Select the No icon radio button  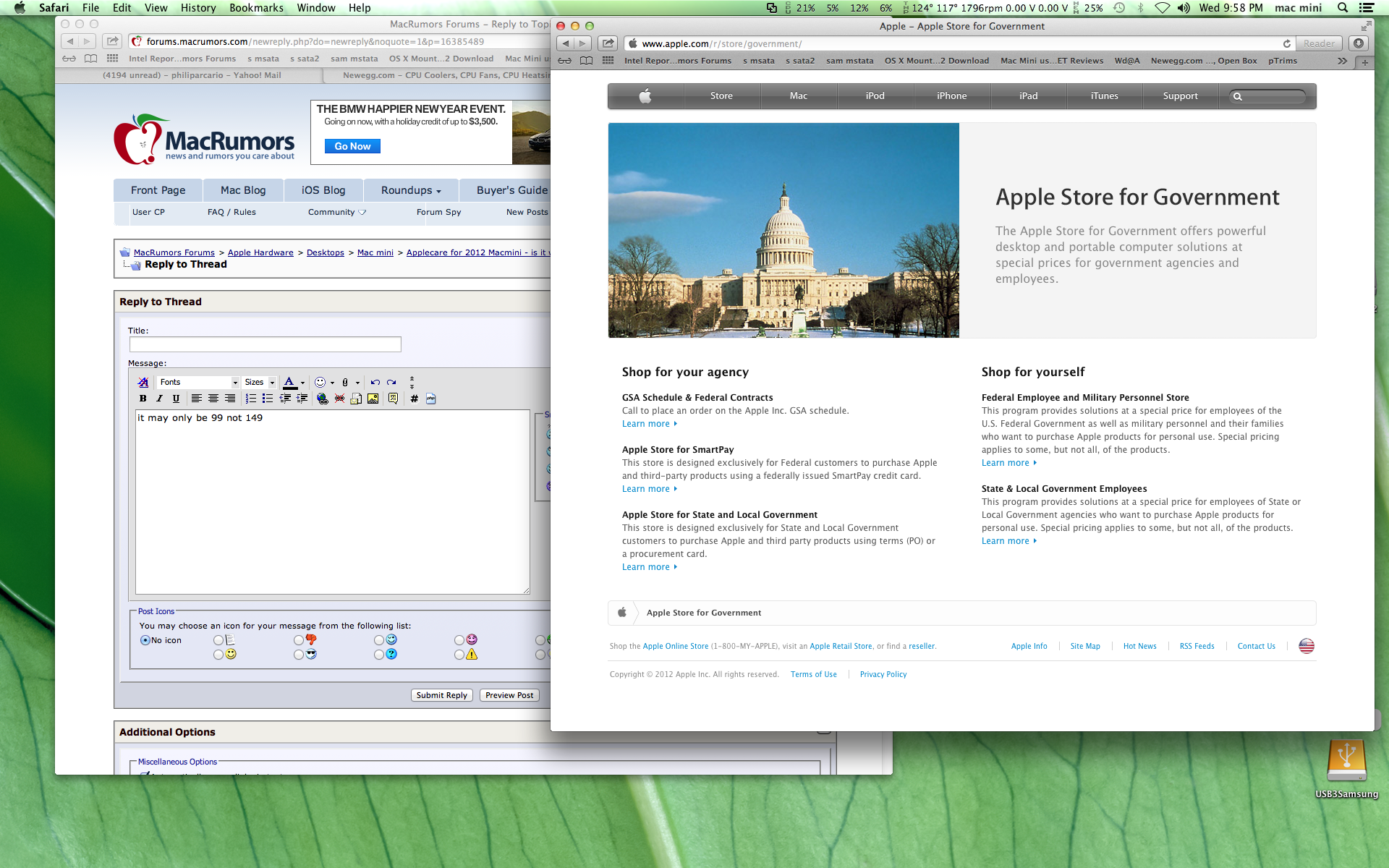145,640
